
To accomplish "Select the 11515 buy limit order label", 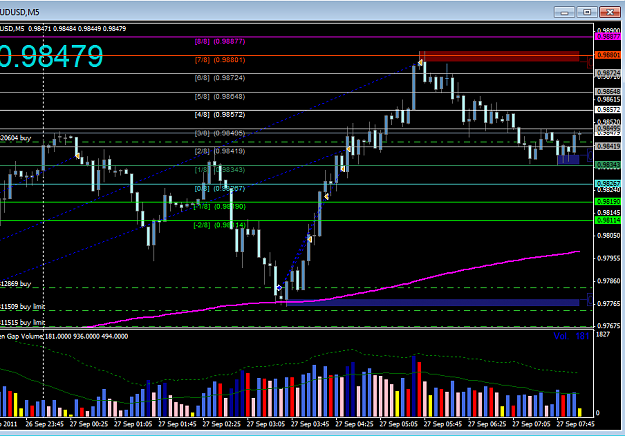I will point(22,322).
